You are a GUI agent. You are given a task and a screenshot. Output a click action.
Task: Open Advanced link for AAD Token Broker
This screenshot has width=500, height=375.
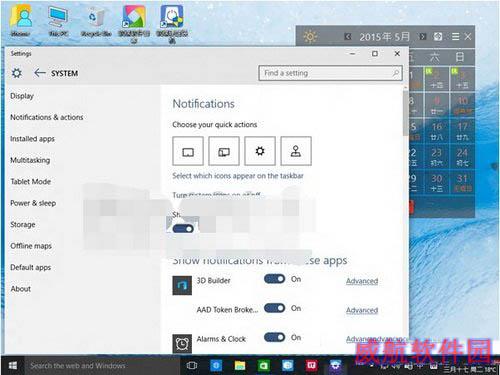click(362, 310)
